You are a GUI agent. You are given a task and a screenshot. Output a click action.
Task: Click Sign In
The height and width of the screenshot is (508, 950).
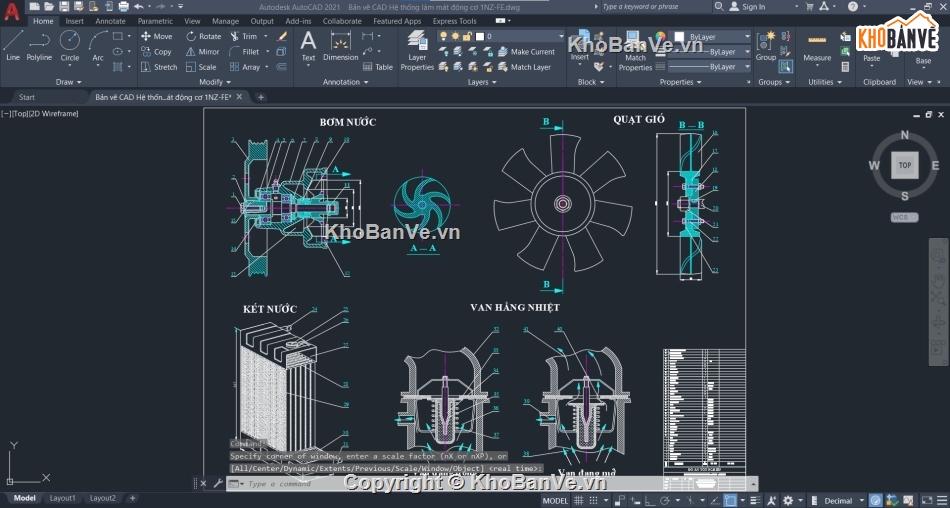click(747, 6)
